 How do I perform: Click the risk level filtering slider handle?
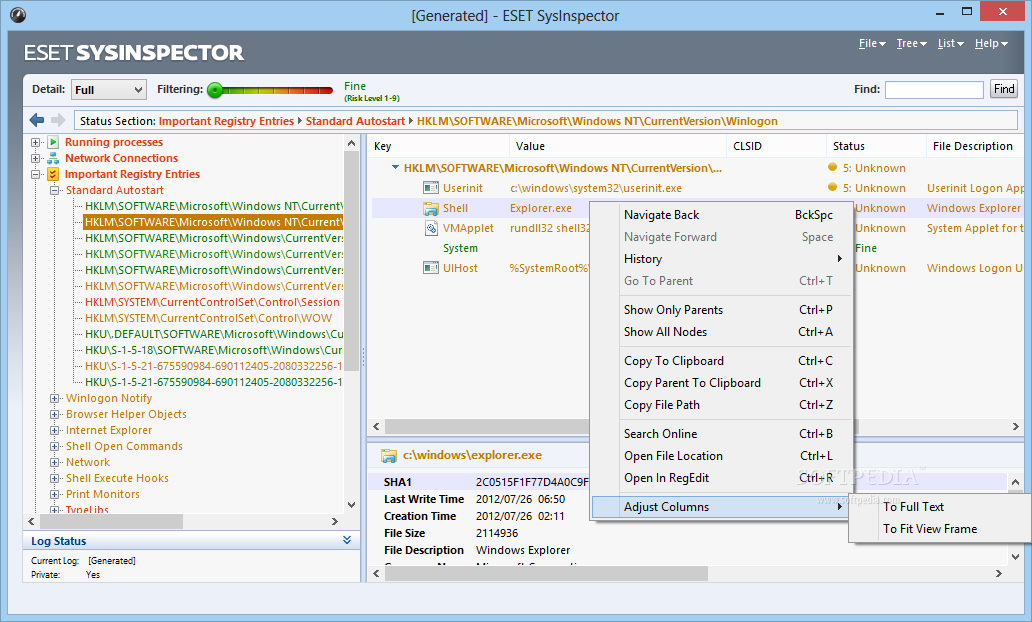[x=215, y=90]
